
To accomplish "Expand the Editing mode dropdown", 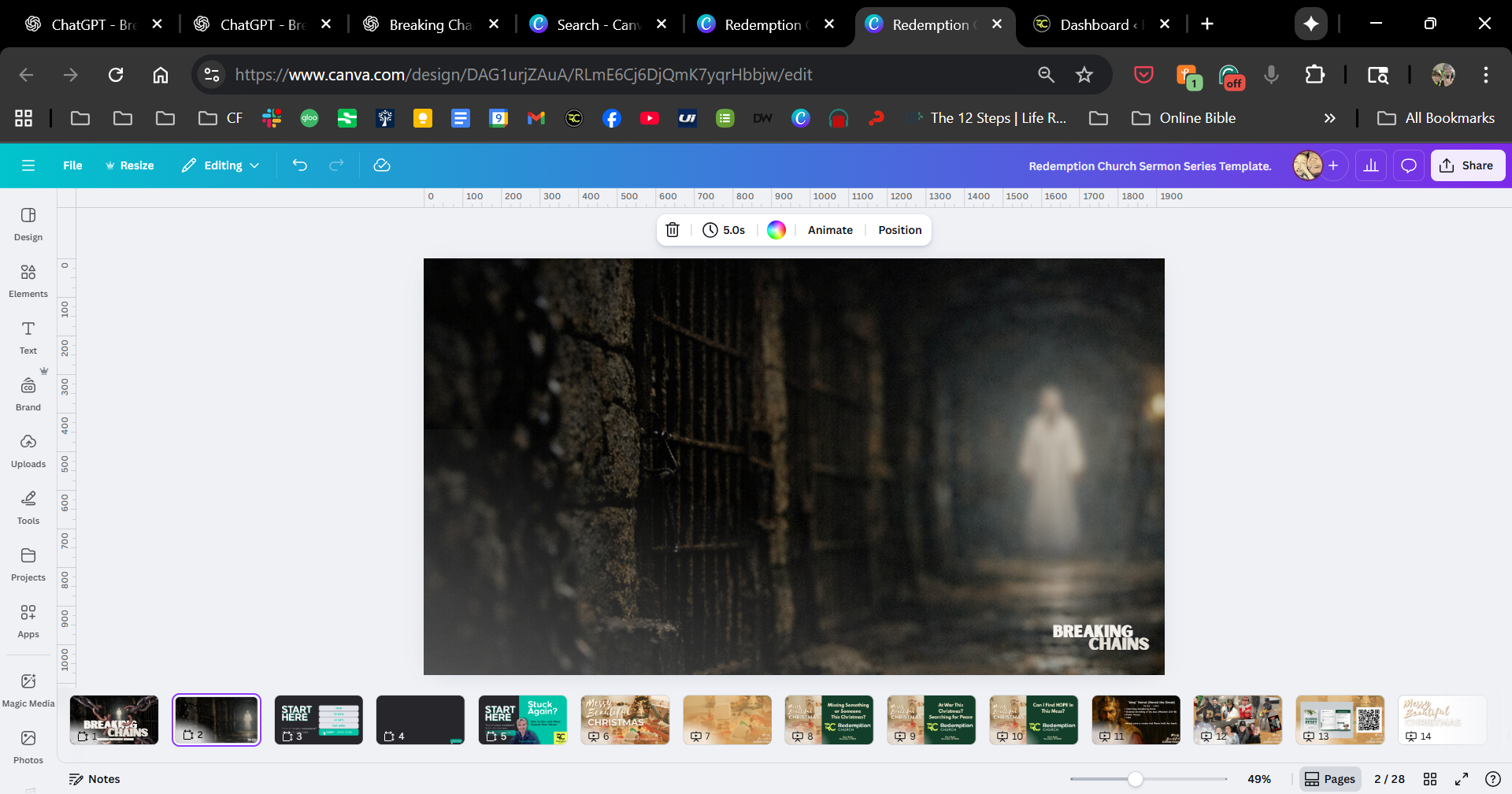I will [x=220, y=165].
